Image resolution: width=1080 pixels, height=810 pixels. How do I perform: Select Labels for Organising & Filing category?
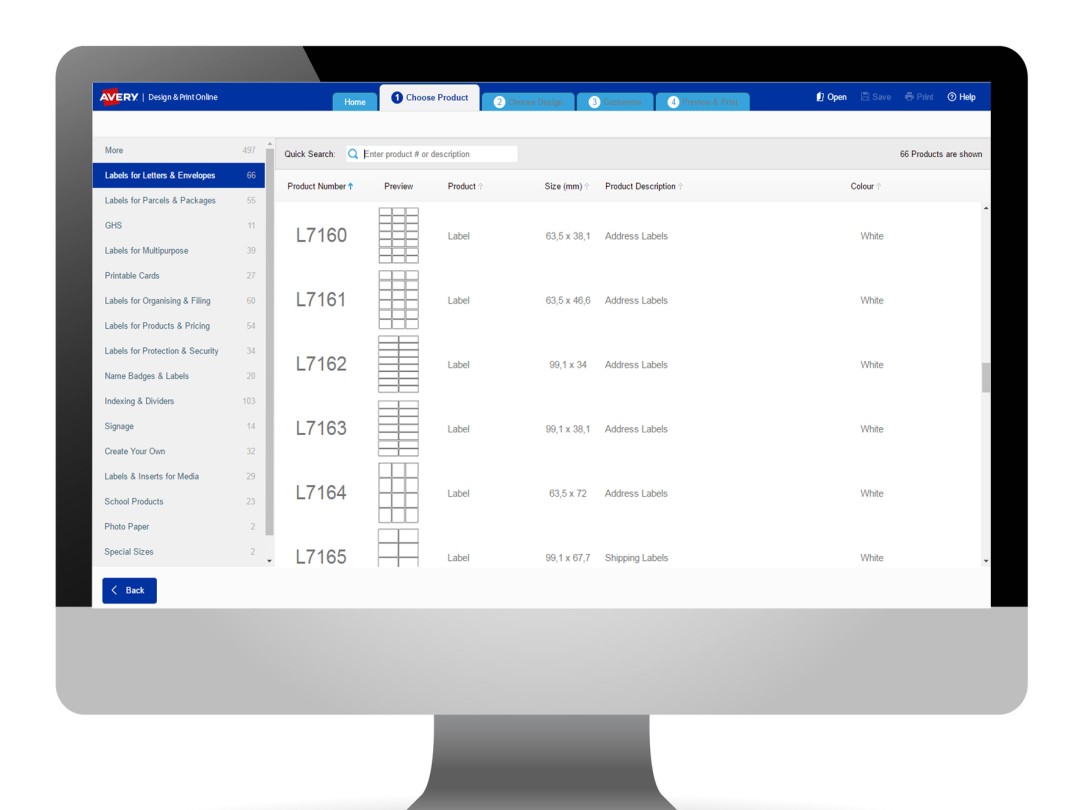pyautogui.click(x=179, y=301)
